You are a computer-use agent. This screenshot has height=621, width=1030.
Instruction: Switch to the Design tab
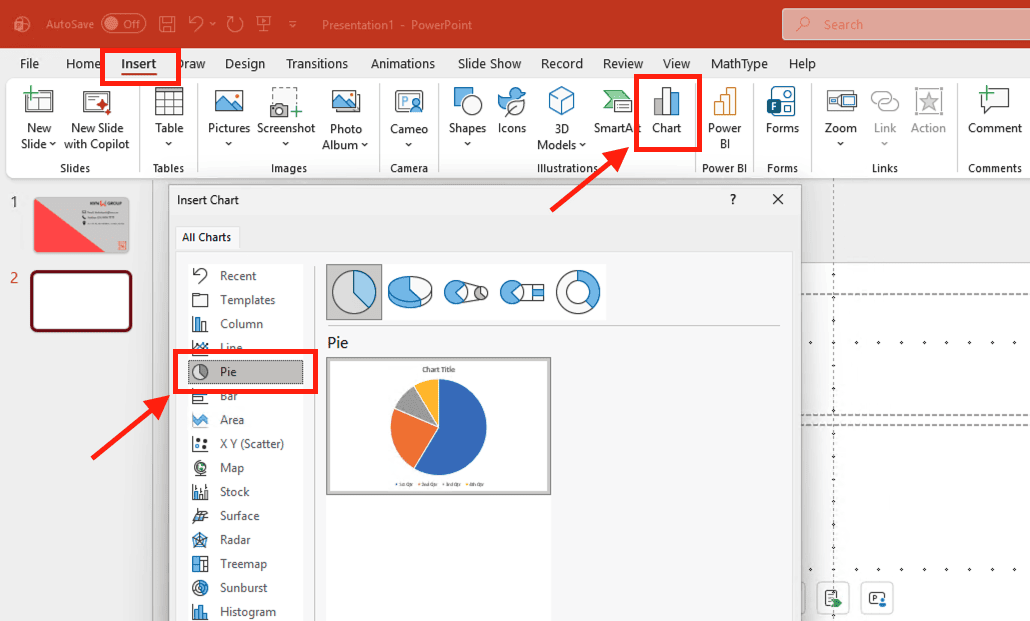[245, 64]
